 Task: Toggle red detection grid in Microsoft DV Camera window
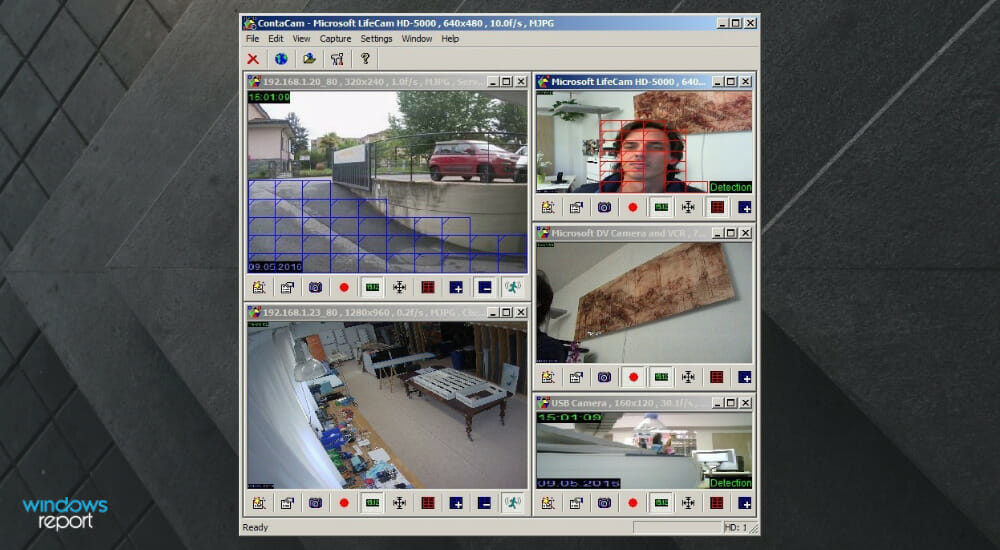point(717,377)
